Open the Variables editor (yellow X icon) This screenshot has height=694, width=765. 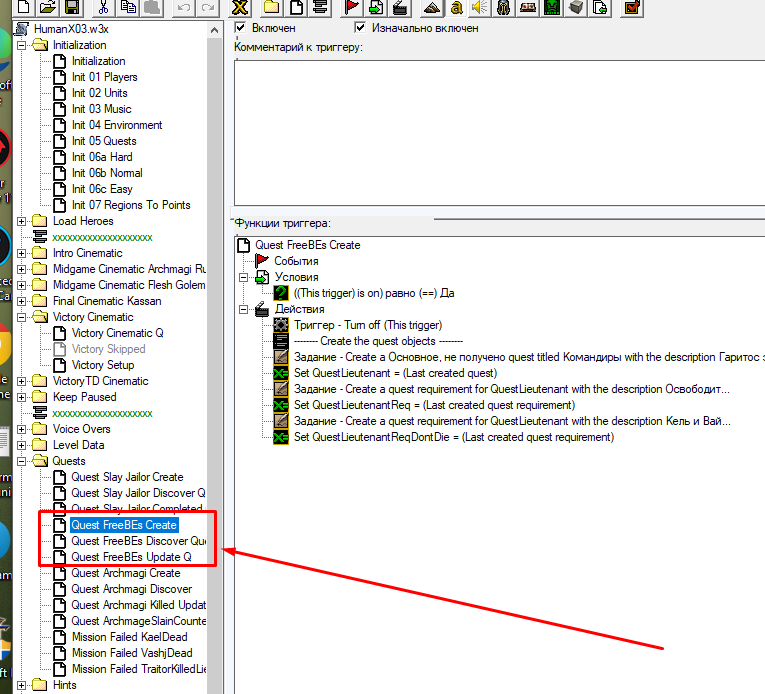[x=240, y=7]
